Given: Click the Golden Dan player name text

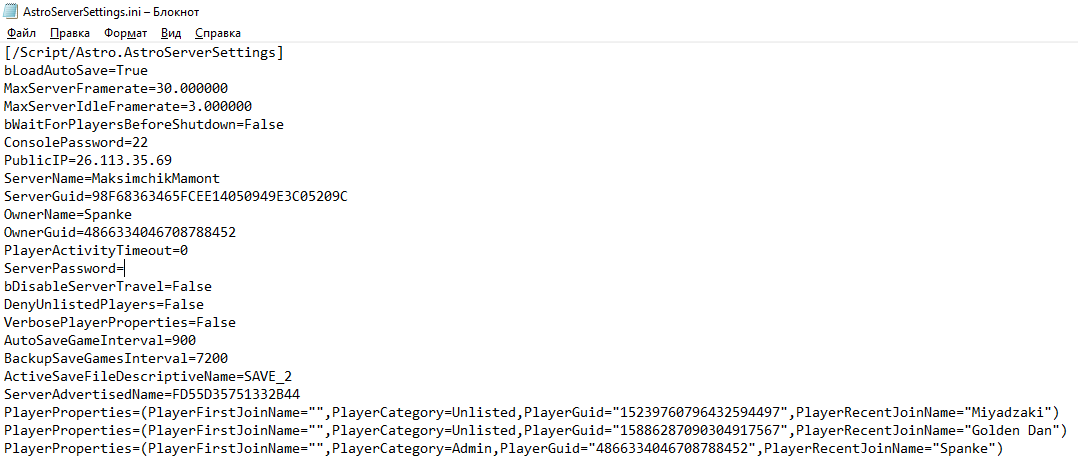Looking at the screenshot, I should pos(1015,431).
